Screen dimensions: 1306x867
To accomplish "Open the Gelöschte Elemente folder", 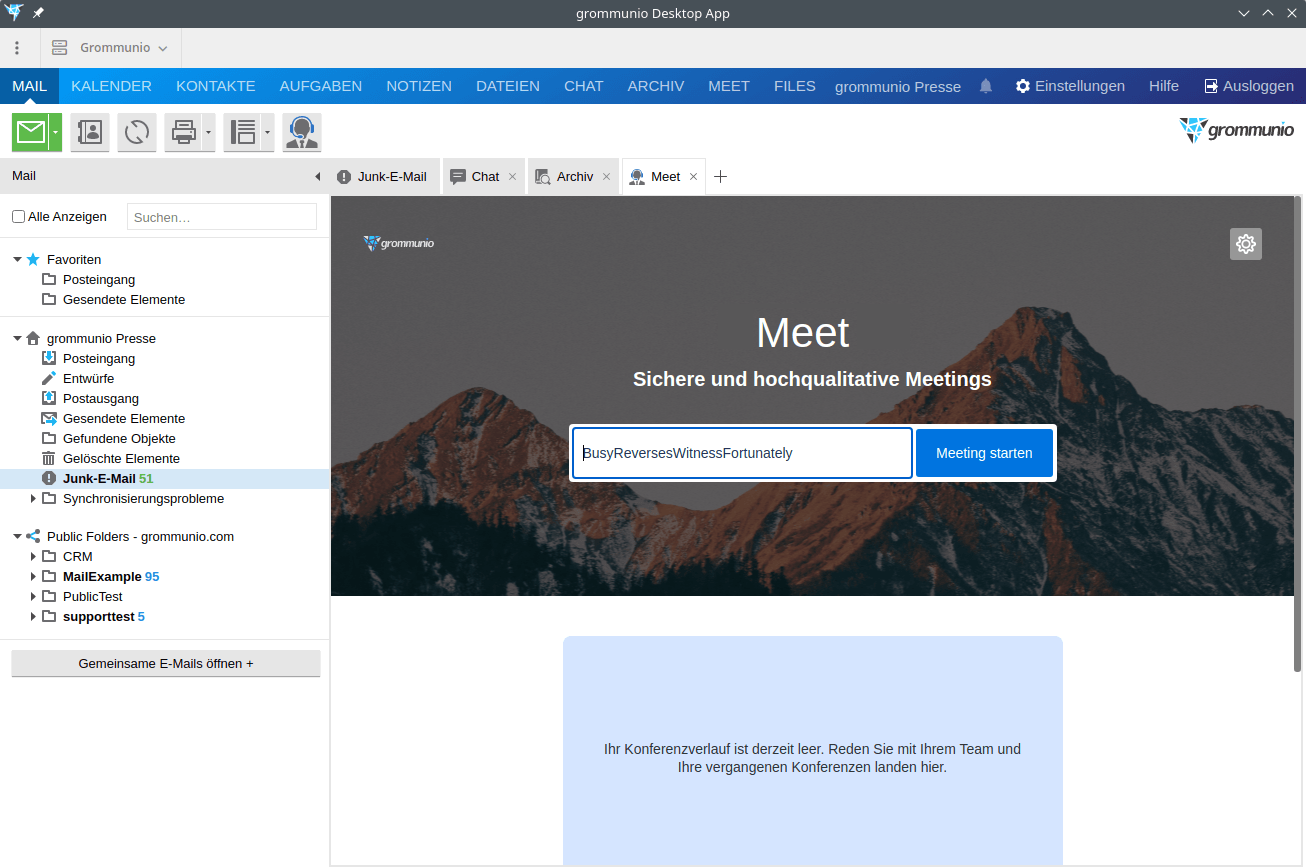I will pyautogui.click(x=121, y=458).
